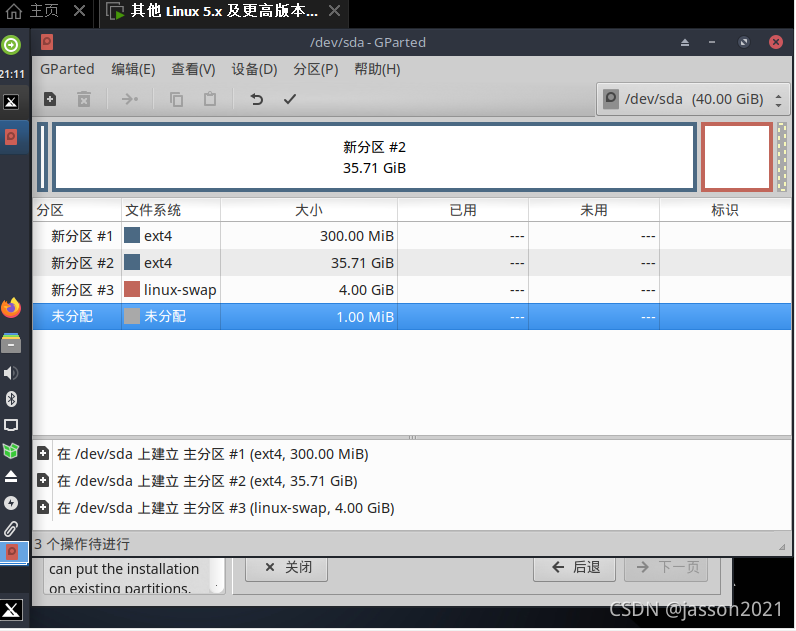Select pending operation 主分区 #3 (linux-swap, 4.00 GiB)
Screen dimensions: 796x631
(x=226, y=508)
